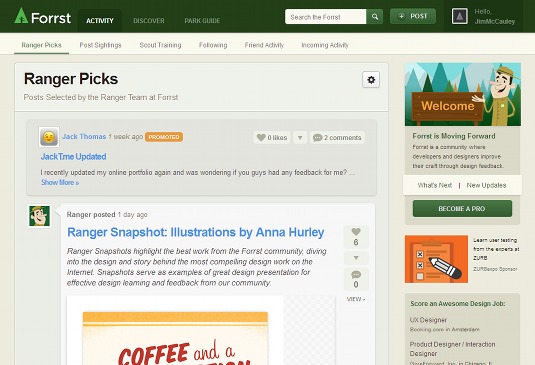Click the search magnifier button
The width and height of the screenshot is (535, 365).
(x=375, y=17)
